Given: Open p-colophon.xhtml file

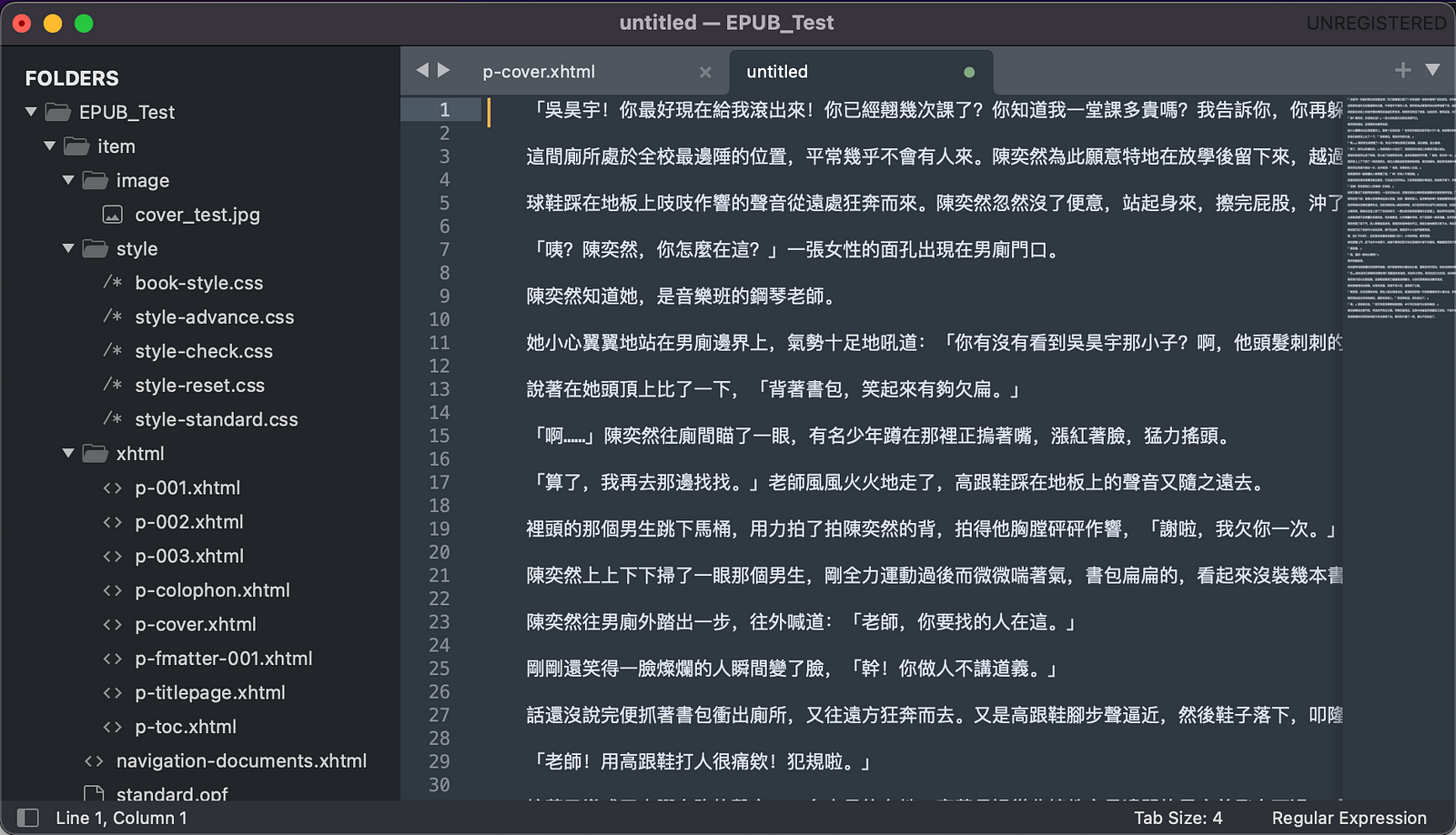Looking at the screenshot, I should tap(212, 589).
